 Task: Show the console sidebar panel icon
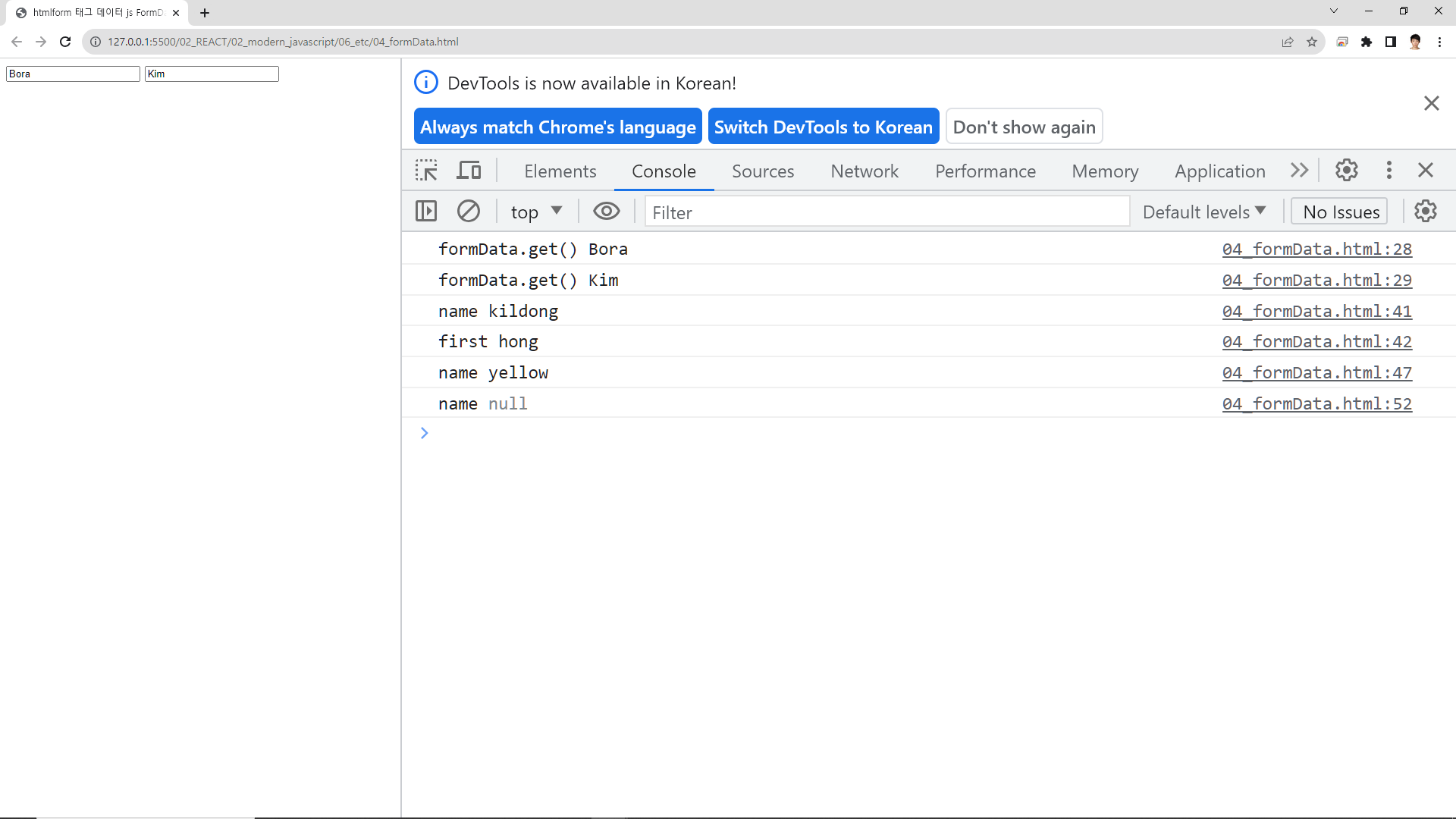click(426, 211)
